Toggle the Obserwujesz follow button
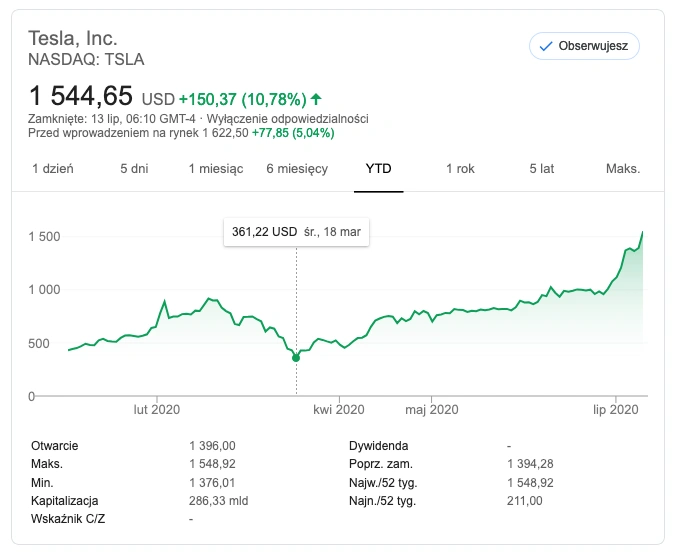Viewport: 673px width, 553px height. pyautogui.click(x=584, y=46)
